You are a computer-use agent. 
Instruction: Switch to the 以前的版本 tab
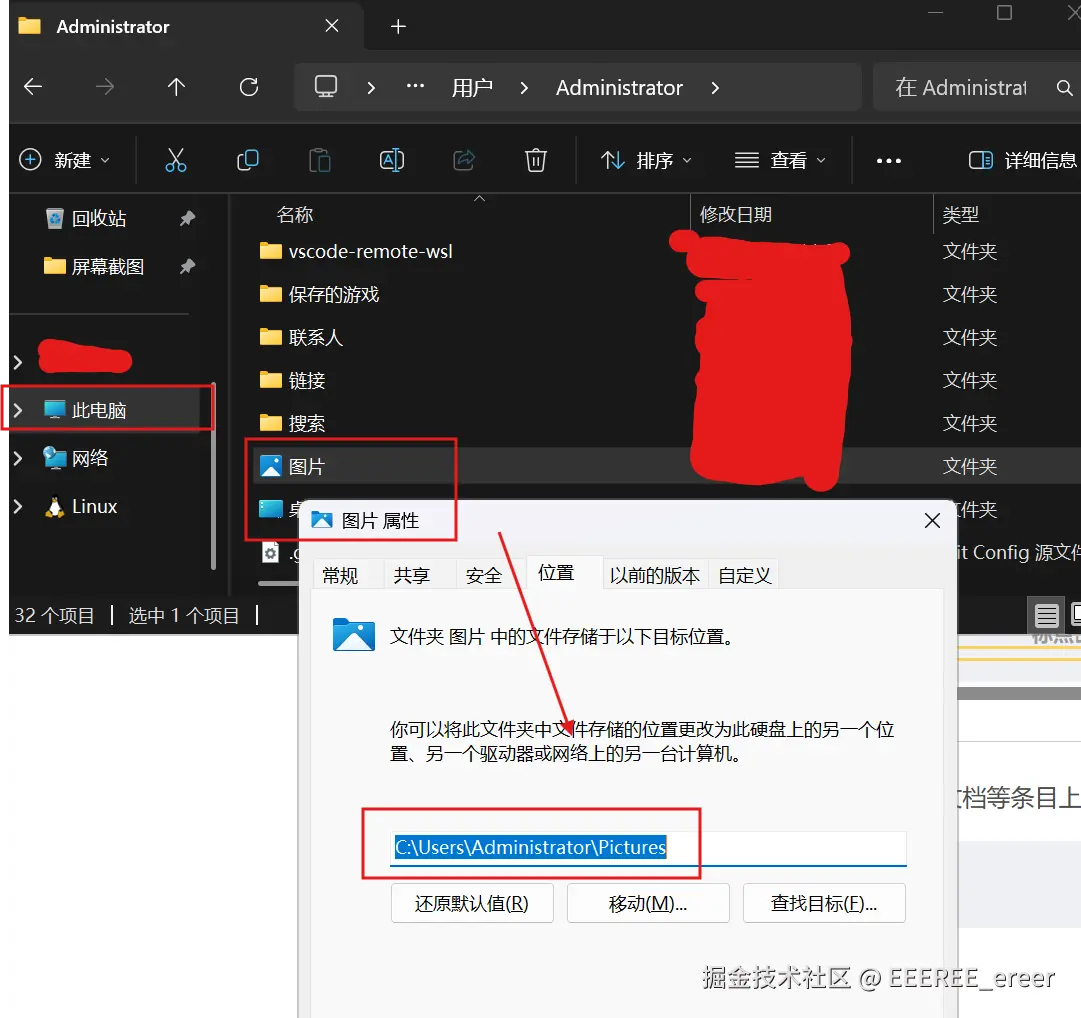point(654,575)
